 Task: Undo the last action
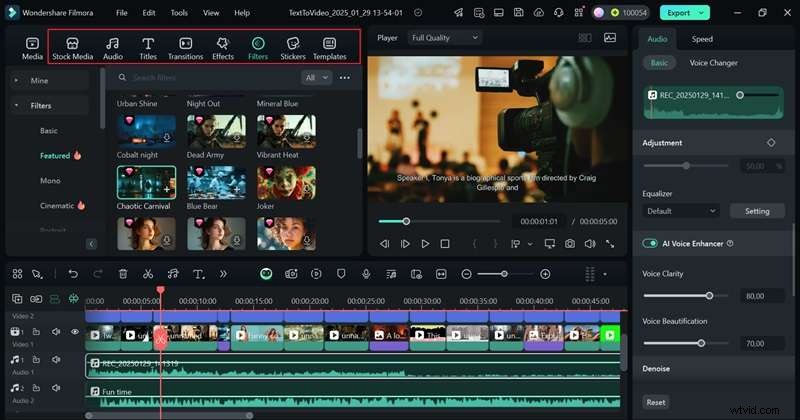coord(73,274)
